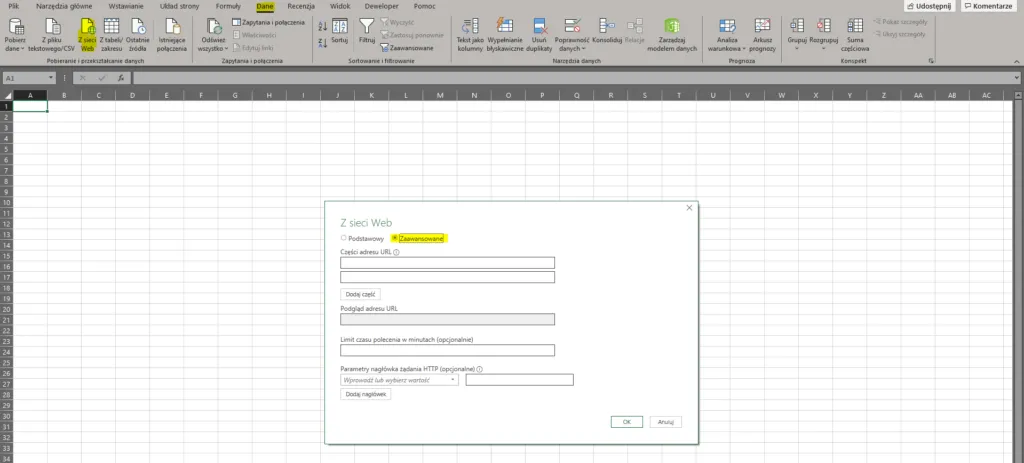Open the Name Box dropdown
The image size is (1024, 463).
50,78
